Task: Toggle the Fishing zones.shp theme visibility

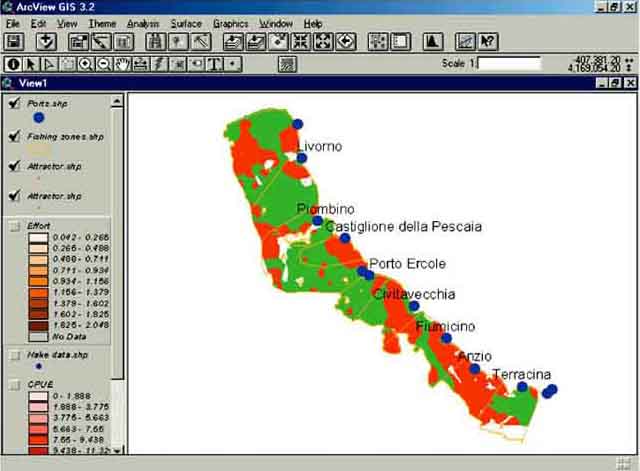Action: coord(14,135)
